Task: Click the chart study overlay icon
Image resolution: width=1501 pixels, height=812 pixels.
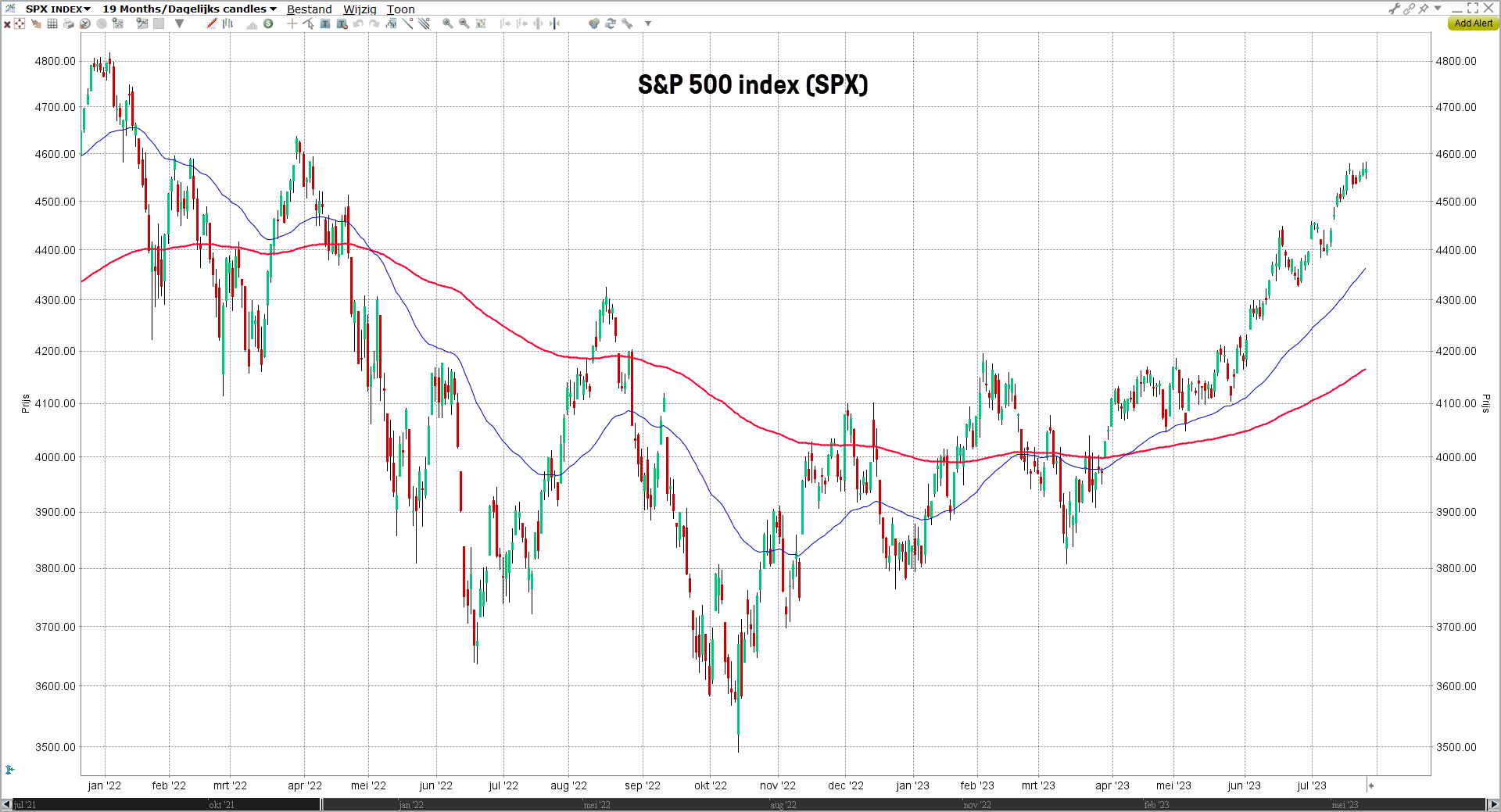Action: pyautogui.click(x=391, y=23)
